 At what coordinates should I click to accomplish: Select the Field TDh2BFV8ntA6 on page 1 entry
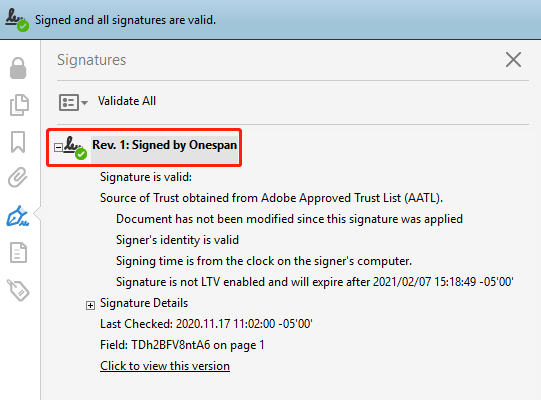click(182, 345)
